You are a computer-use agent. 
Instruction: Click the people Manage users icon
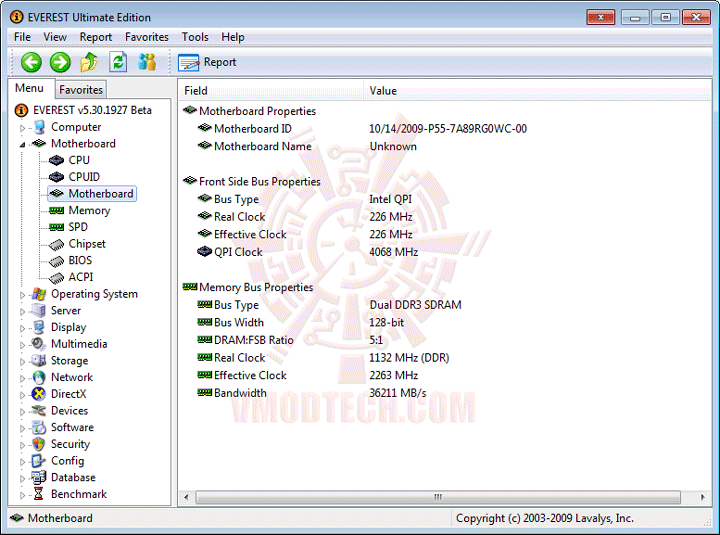147,62
